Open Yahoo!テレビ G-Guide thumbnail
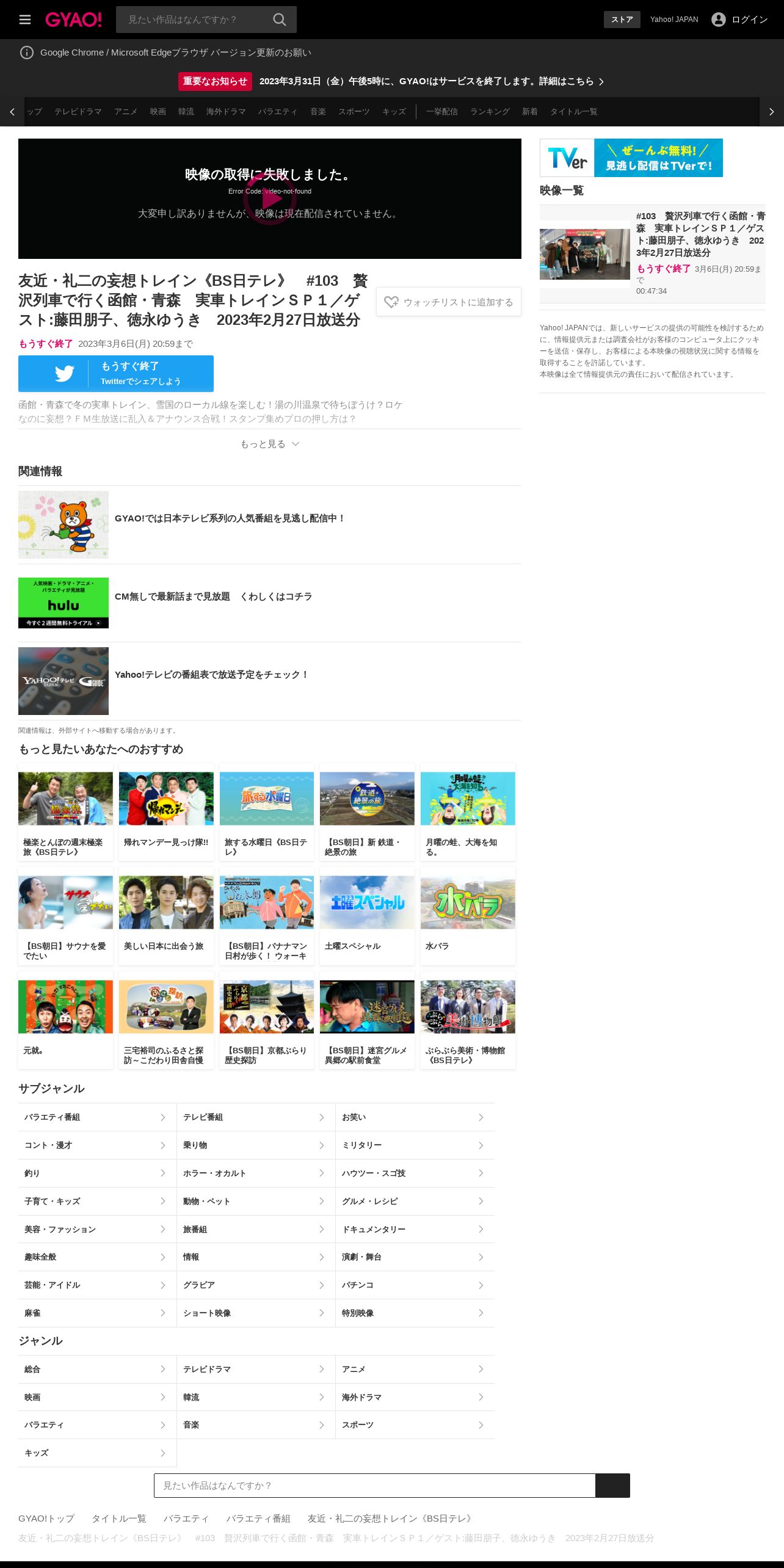 tap(64, 681)
